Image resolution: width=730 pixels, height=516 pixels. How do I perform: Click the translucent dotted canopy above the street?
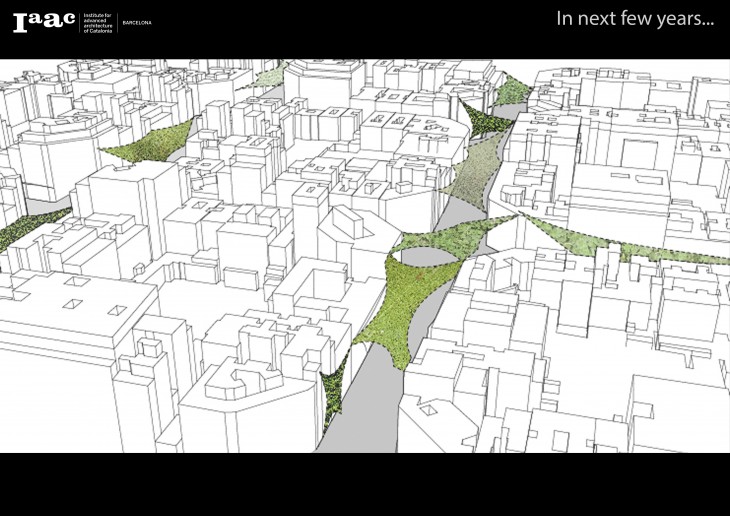(x=470, y=175)
